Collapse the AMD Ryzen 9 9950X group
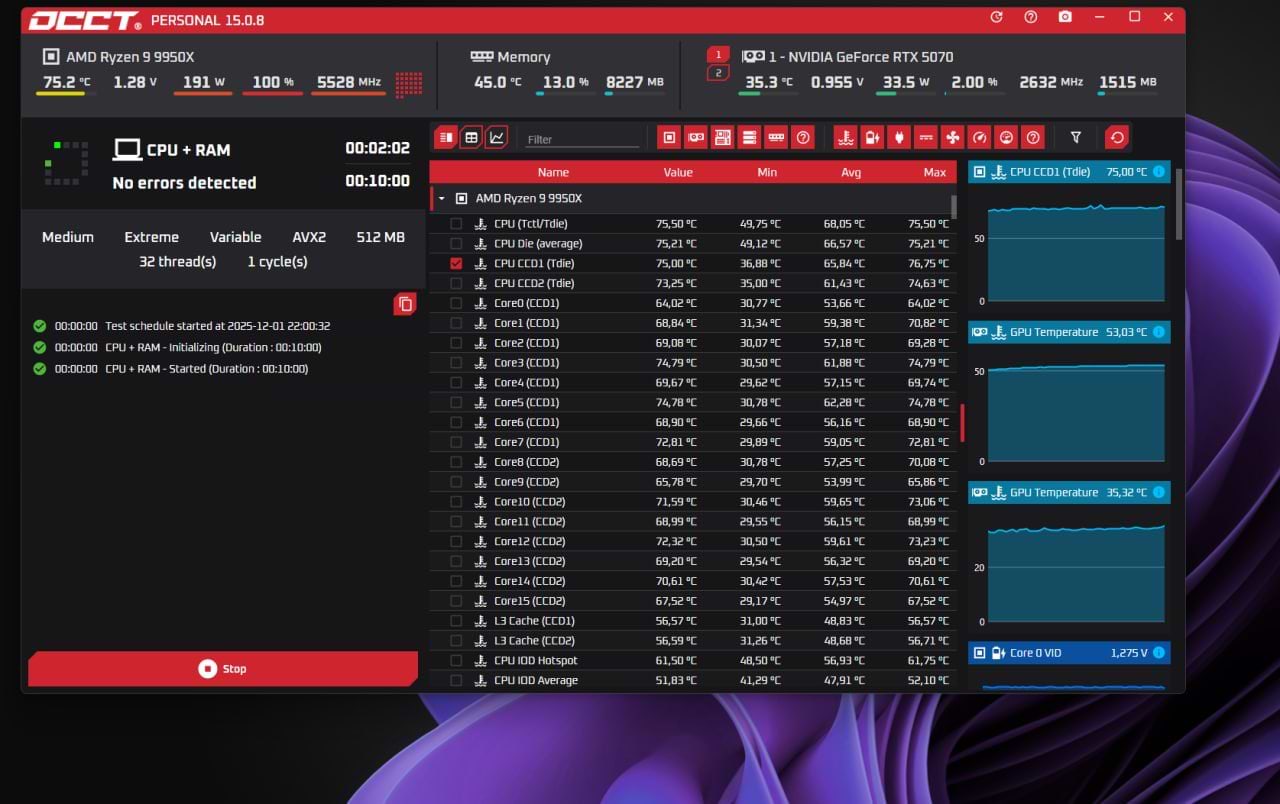Viewport: 1280px width, 804px height. [442, 199]
